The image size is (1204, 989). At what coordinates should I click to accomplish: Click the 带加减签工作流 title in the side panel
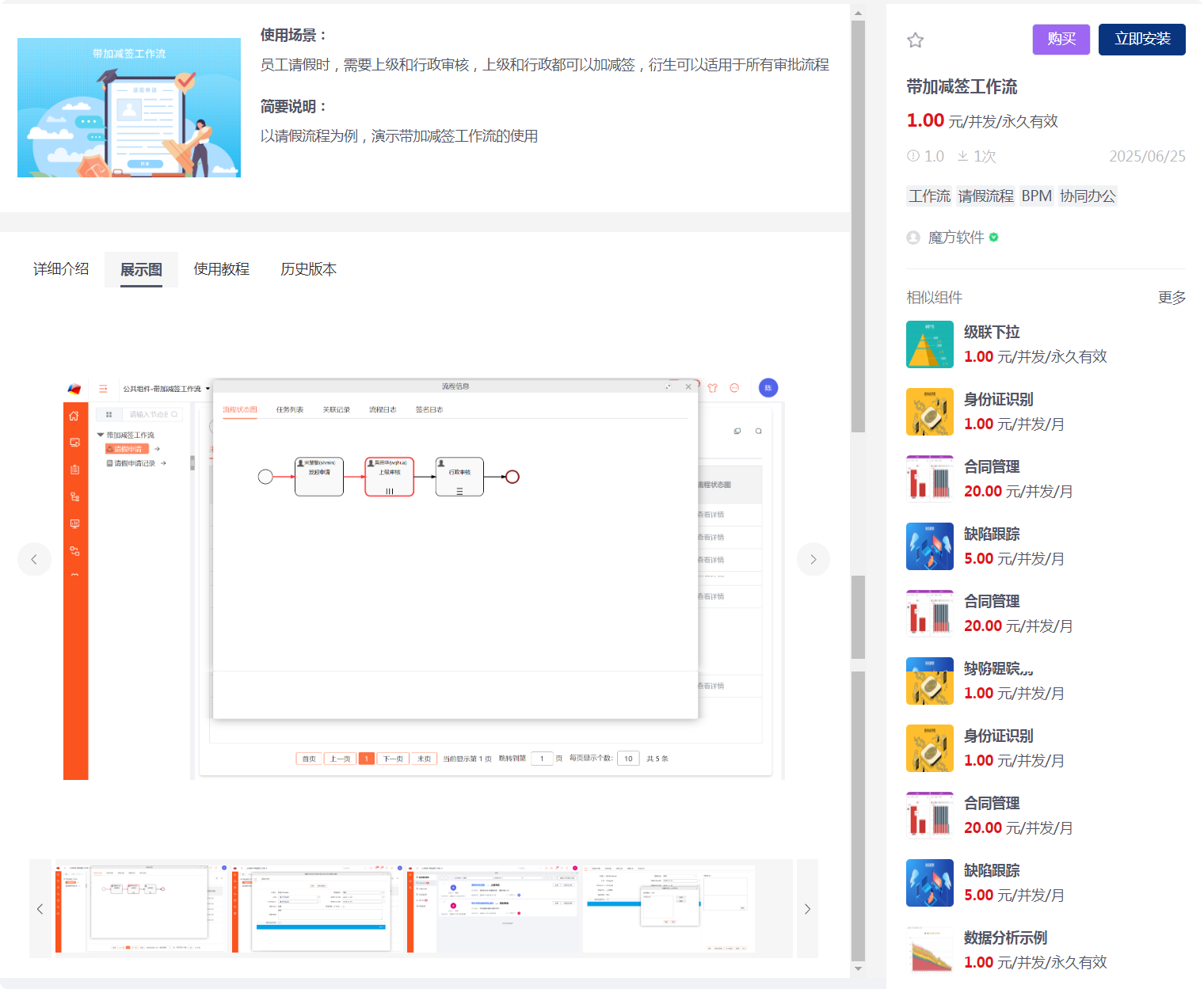pyautogui.click(x=962, y=87)
